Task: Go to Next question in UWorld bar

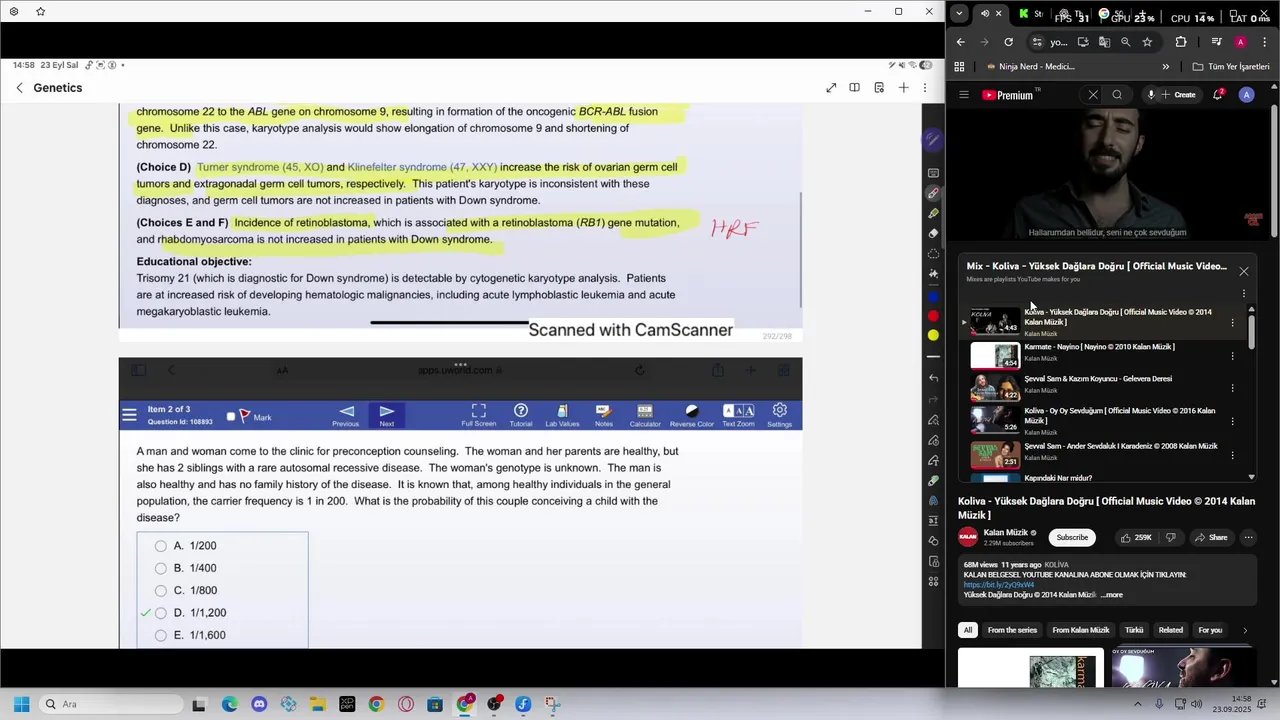Action: pyautogui.click(x=387, y=416)
